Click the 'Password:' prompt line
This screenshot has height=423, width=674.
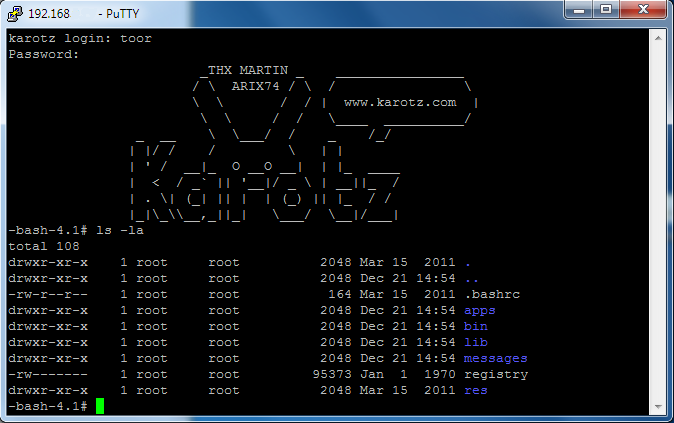click(43, 55)
